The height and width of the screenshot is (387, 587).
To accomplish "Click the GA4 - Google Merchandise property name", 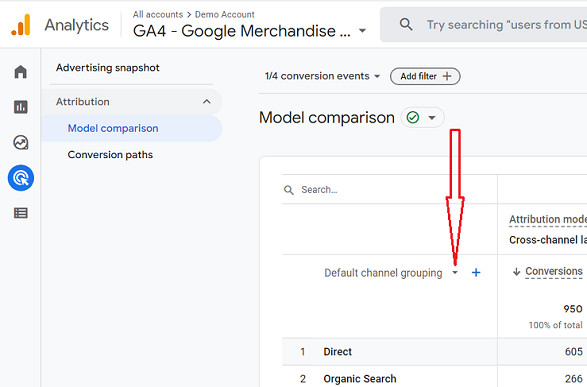I will tap(242, 31).
